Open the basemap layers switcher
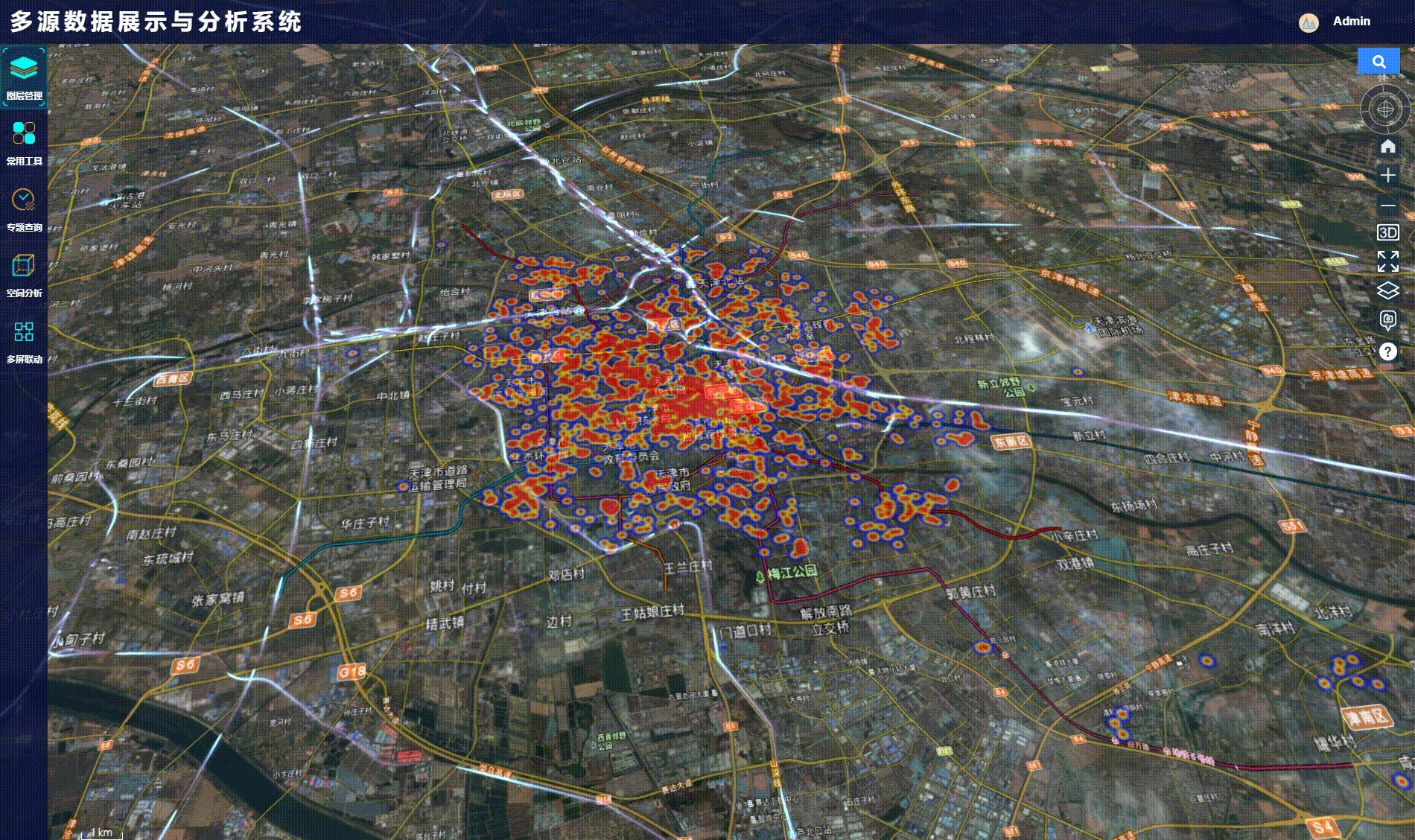Image resolution: width=1415 pixels, height=840 pixels. (1387, 290)
